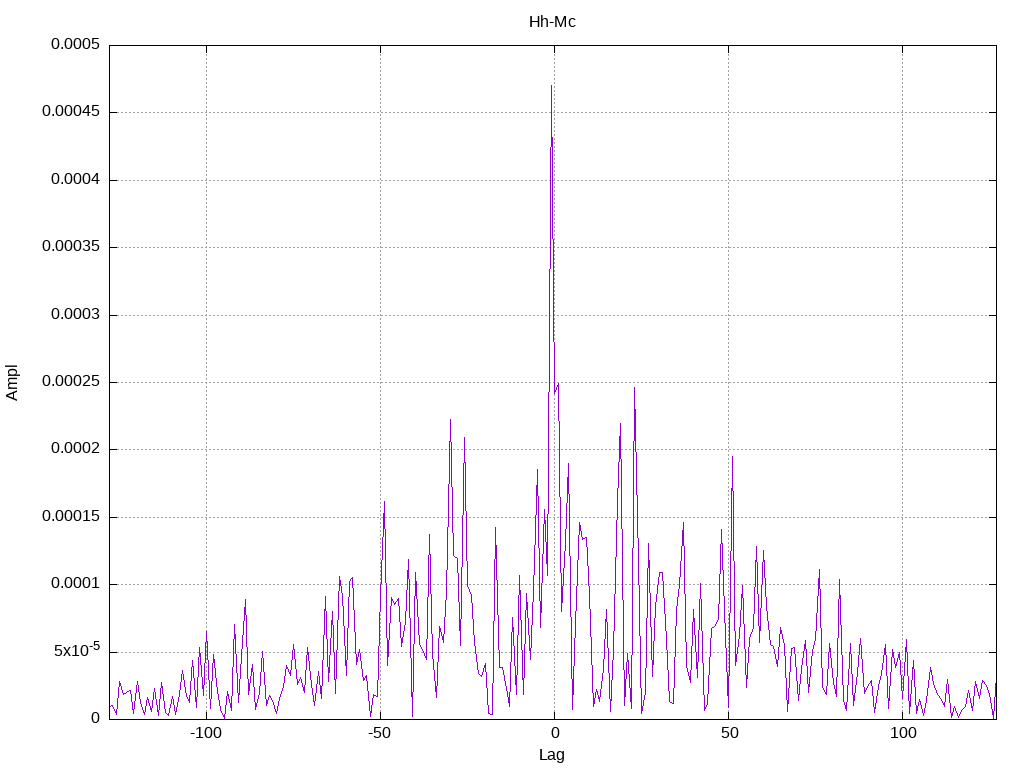This screenshot has width=1024, height=768.
Task: Click the Hh-Mc plot title
Action: [552, 22]
